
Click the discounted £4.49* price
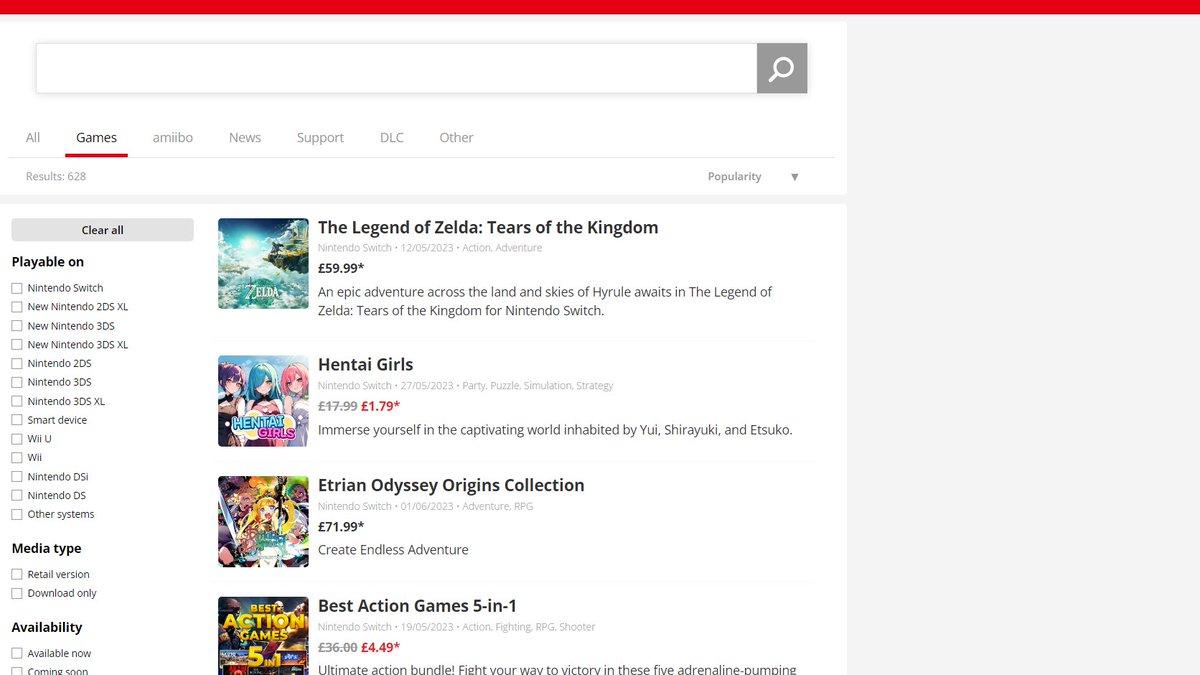click(x=380, y=647)
